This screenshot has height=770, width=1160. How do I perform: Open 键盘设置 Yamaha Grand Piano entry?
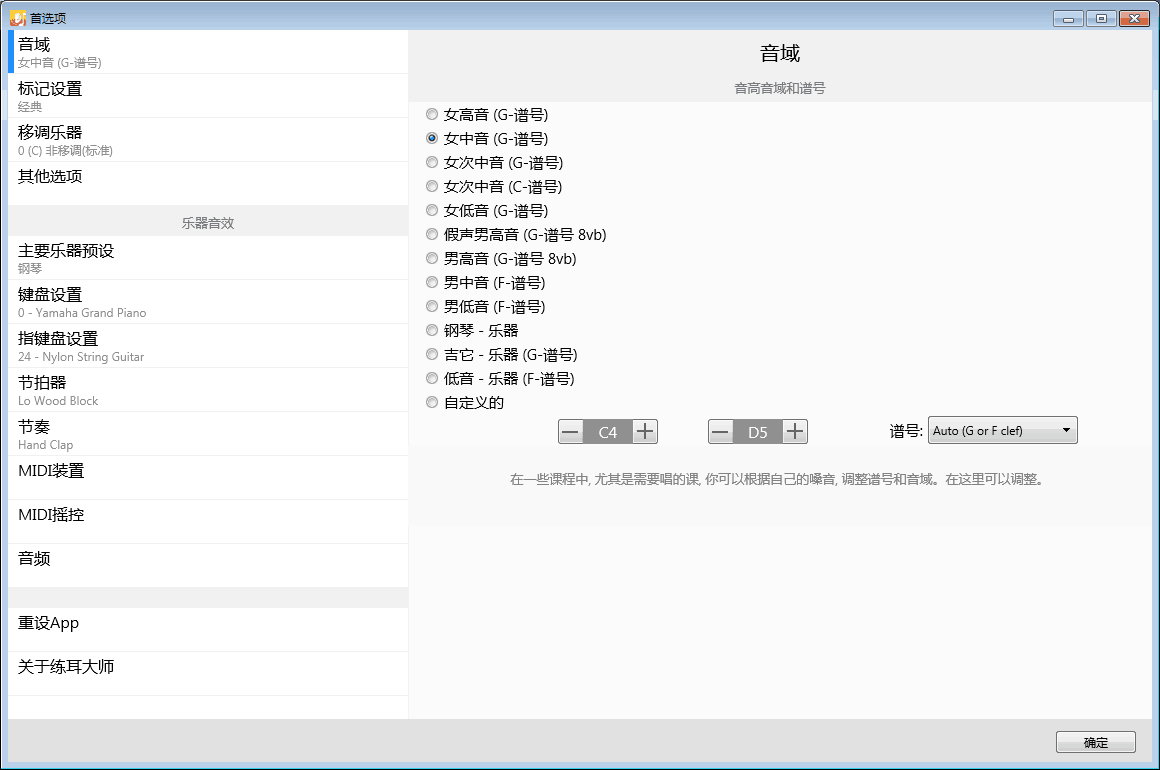[x=208, y=302]
